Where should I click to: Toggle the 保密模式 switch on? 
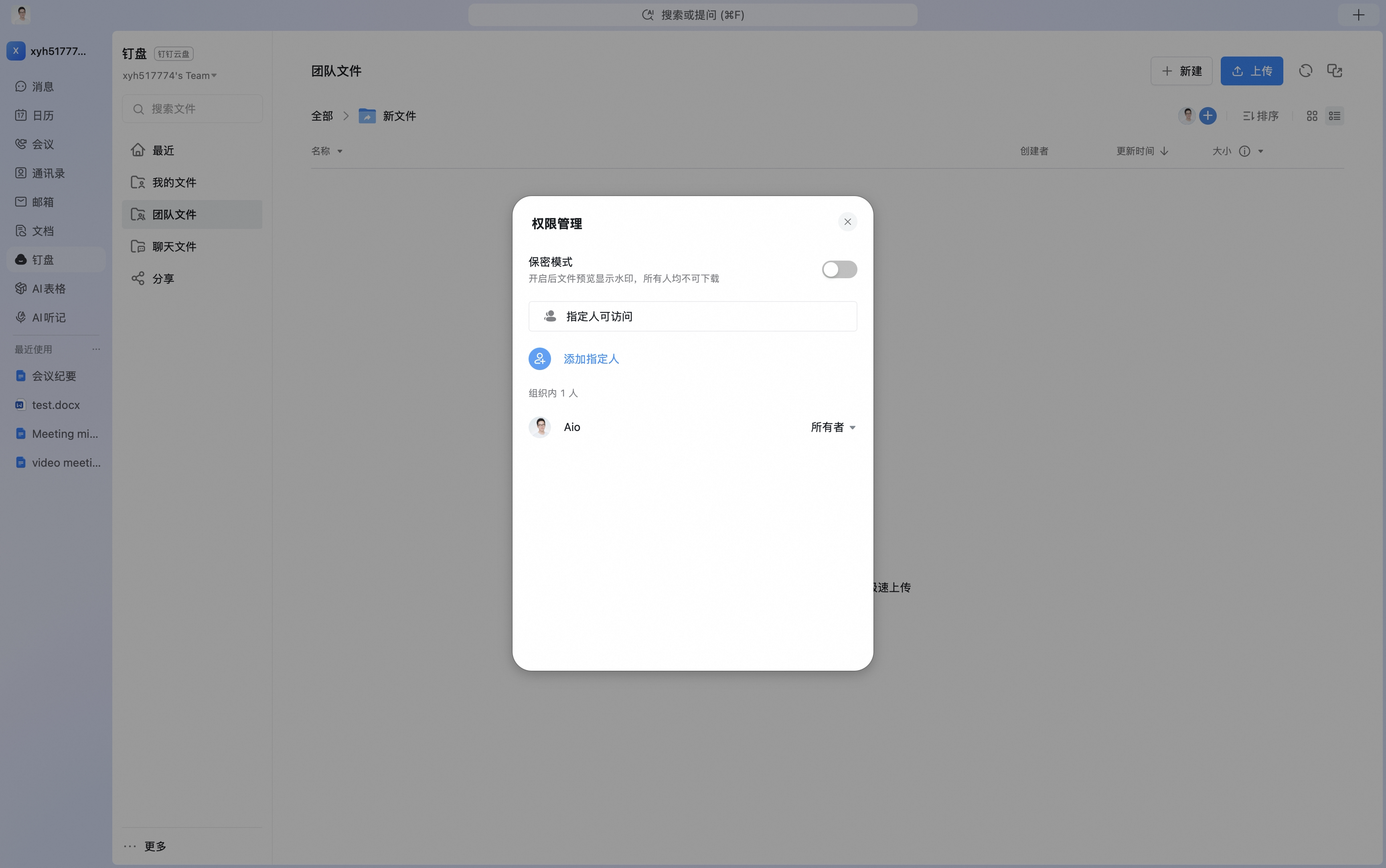(839, 269)
